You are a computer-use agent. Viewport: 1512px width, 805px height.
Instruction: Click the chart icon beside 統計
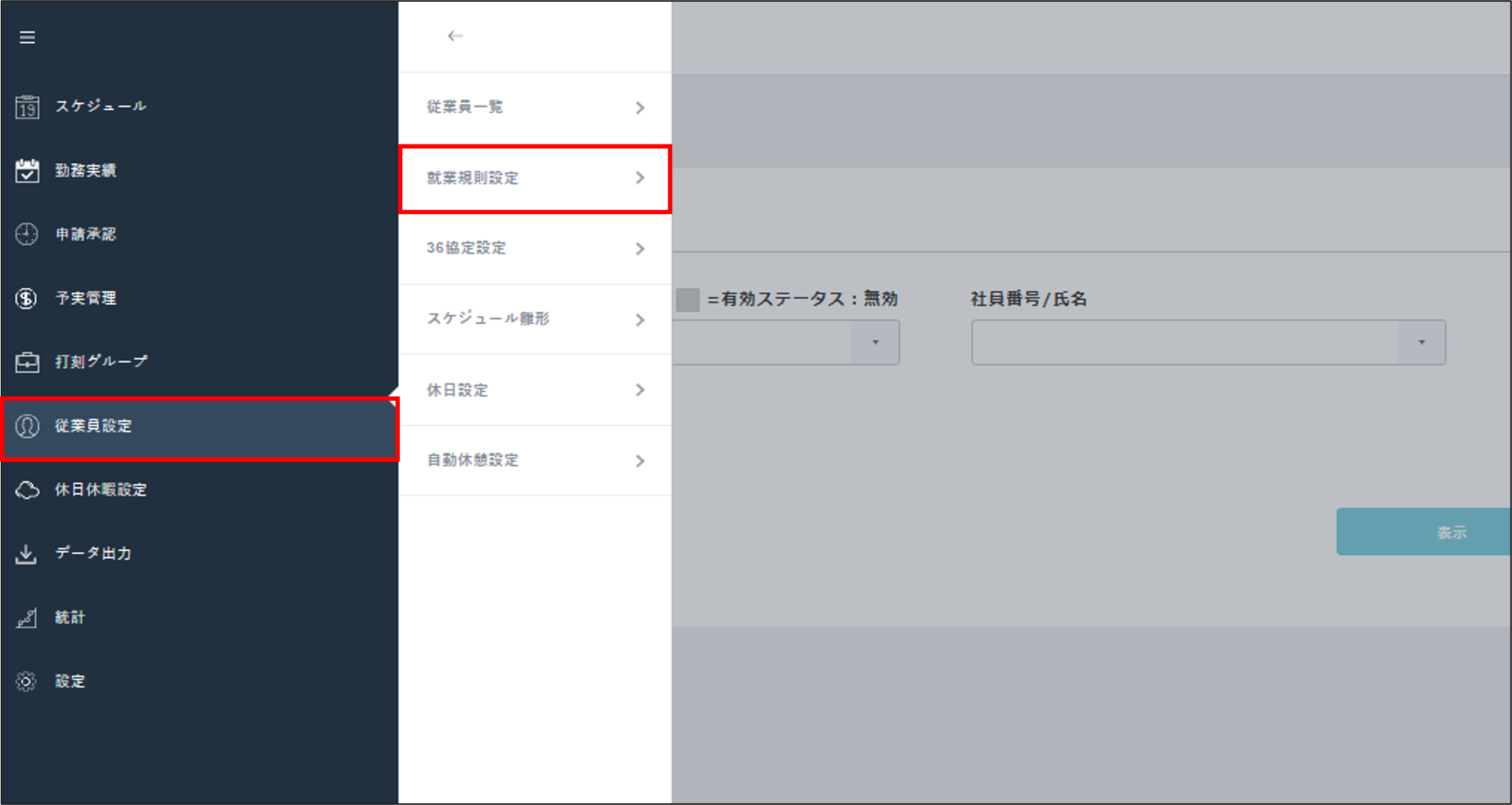pos(27,618)
